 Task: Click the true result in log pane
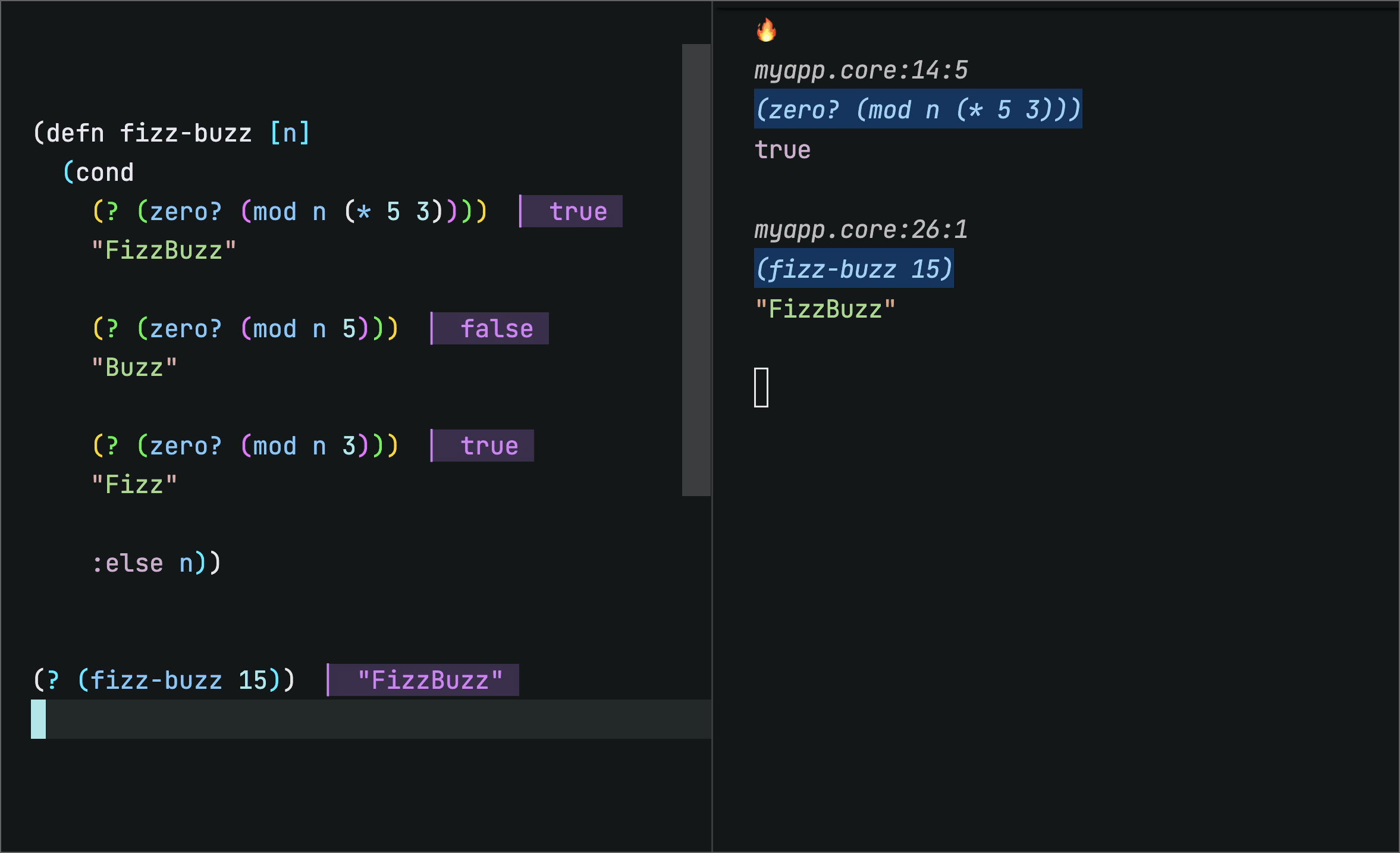click(x=782, y=150)
